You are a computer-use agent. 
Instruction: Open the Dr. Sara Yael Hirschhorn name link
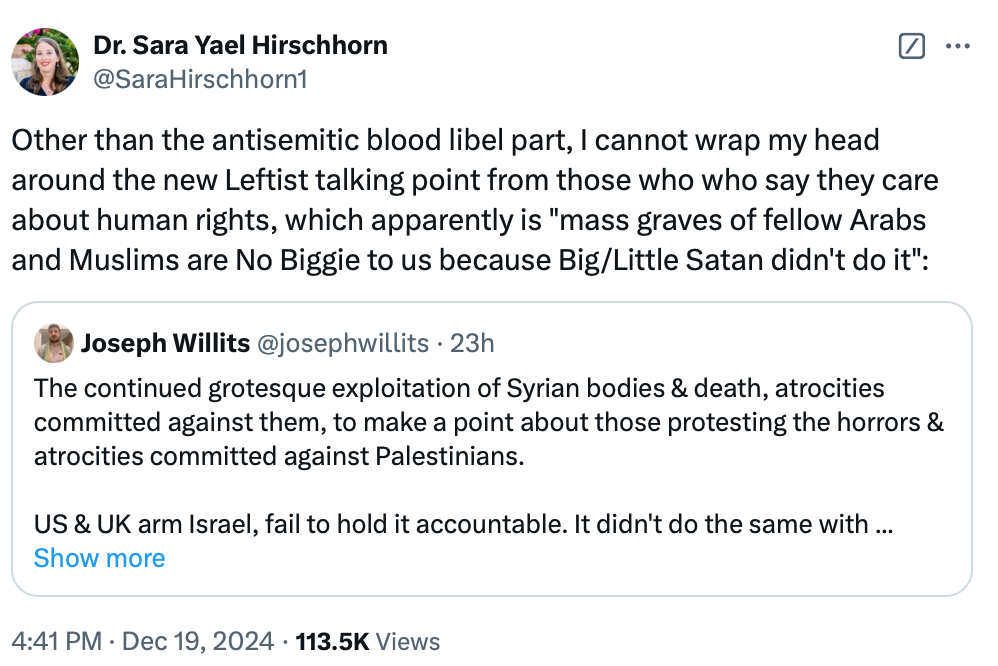(x=240, y=45)
